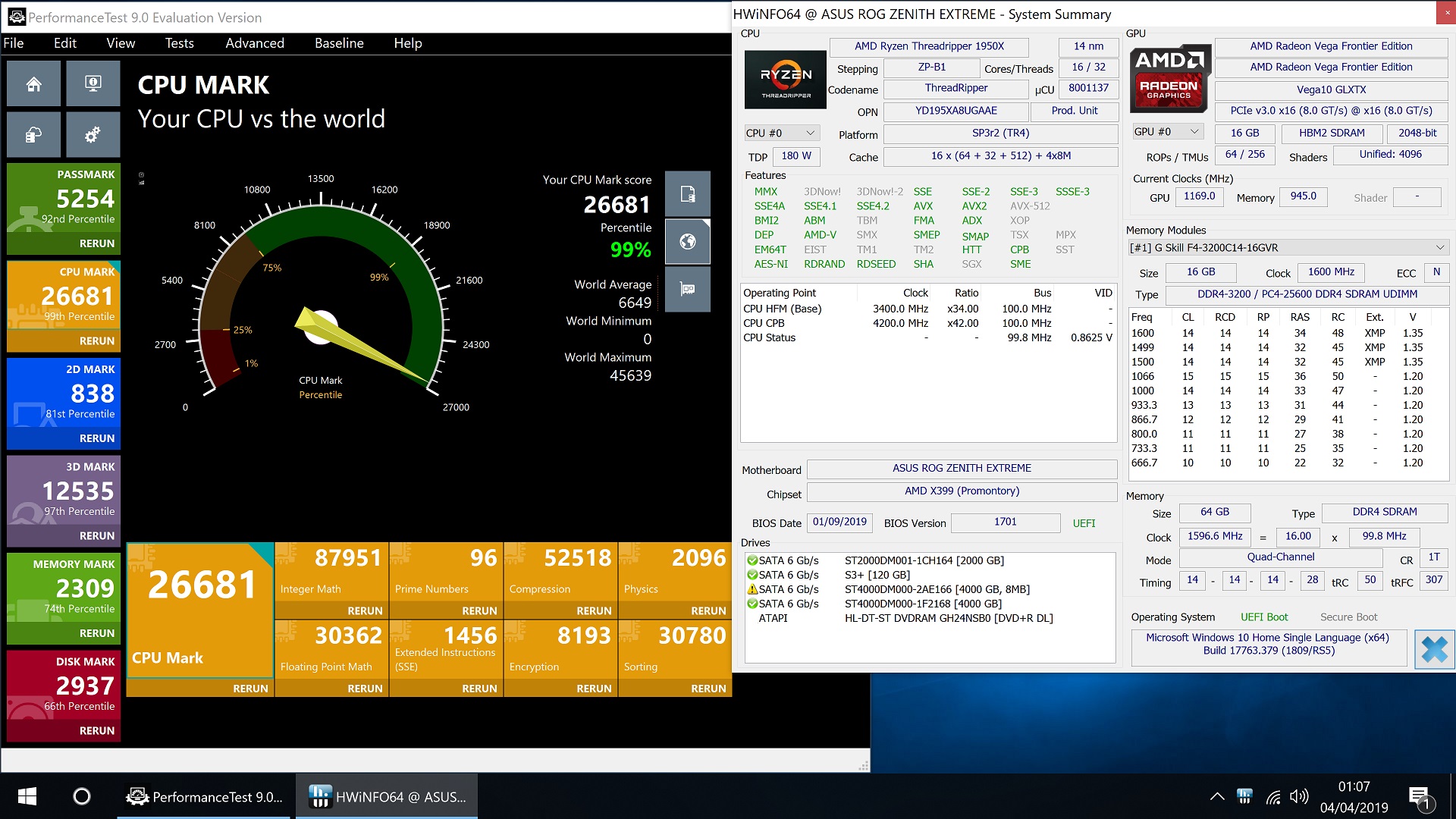Click the AMD Ryzen Threadripper 1950X field

(929, 46)
